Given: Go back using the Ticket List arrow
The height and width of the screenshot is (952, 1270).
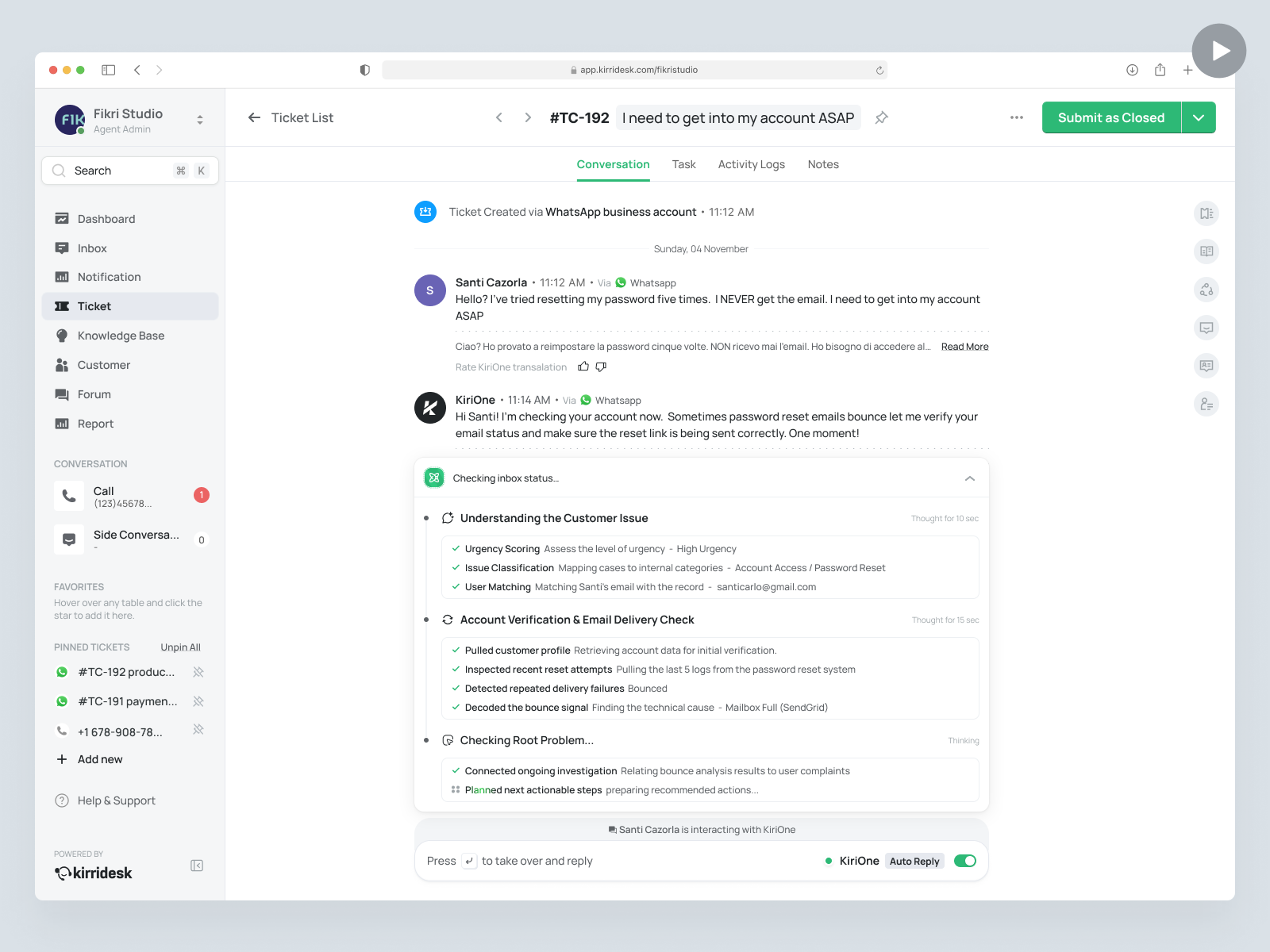Looking at the screenshot, I should (x=254, y=117).
